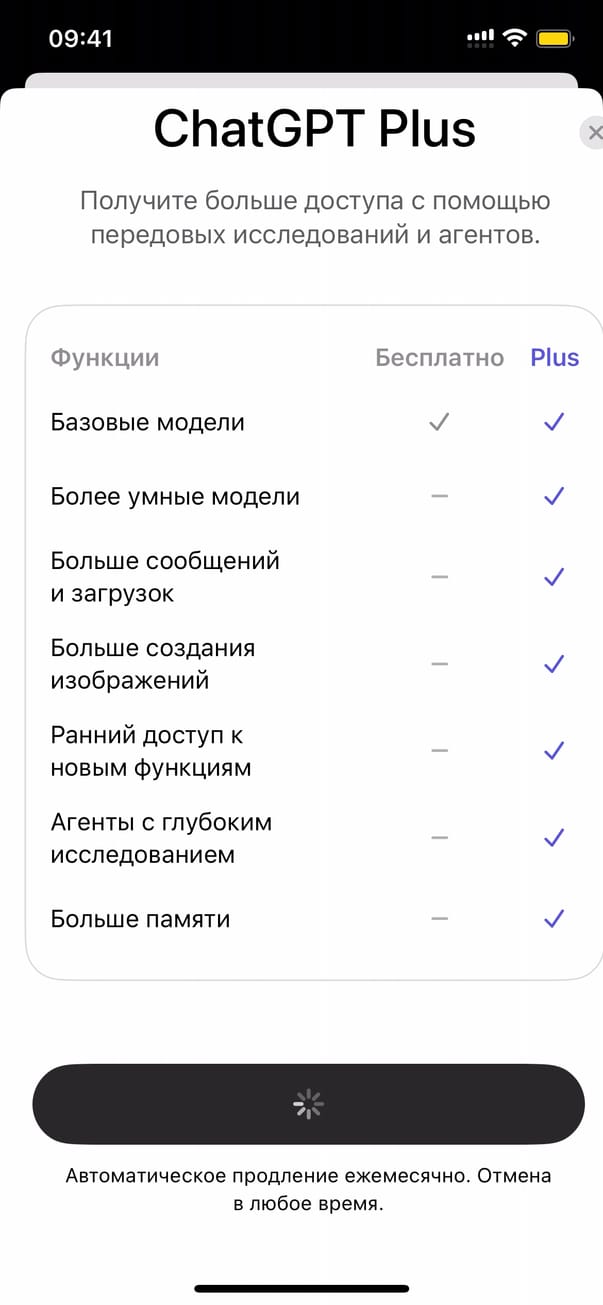The image size is (603, 1305).
Task: Tap the Wi-Fi status icon
Action: 515,39
